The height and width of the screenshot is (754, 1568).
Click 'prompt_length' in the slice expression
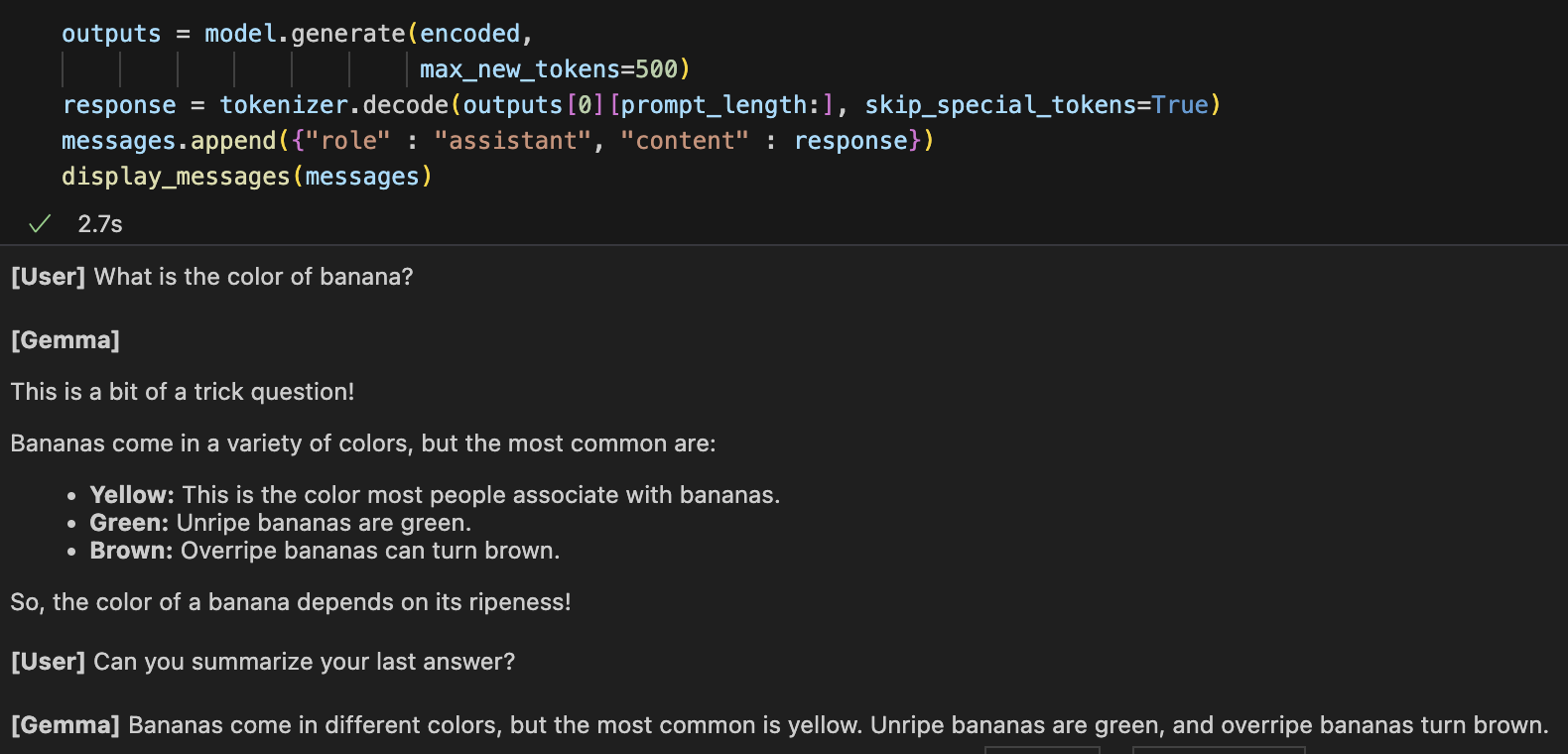coord(715,105)
